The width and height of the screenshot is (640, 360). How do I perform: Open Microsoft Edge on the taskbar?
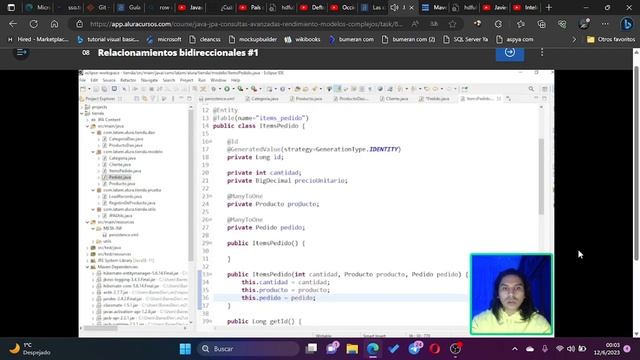372,349
